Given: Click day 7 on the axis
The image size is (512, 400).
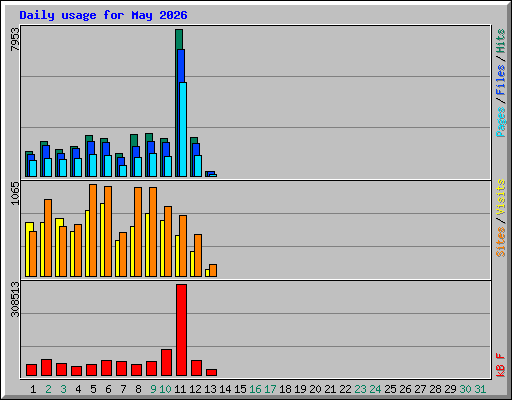Looking at the screenshot, I should [123, 389].
